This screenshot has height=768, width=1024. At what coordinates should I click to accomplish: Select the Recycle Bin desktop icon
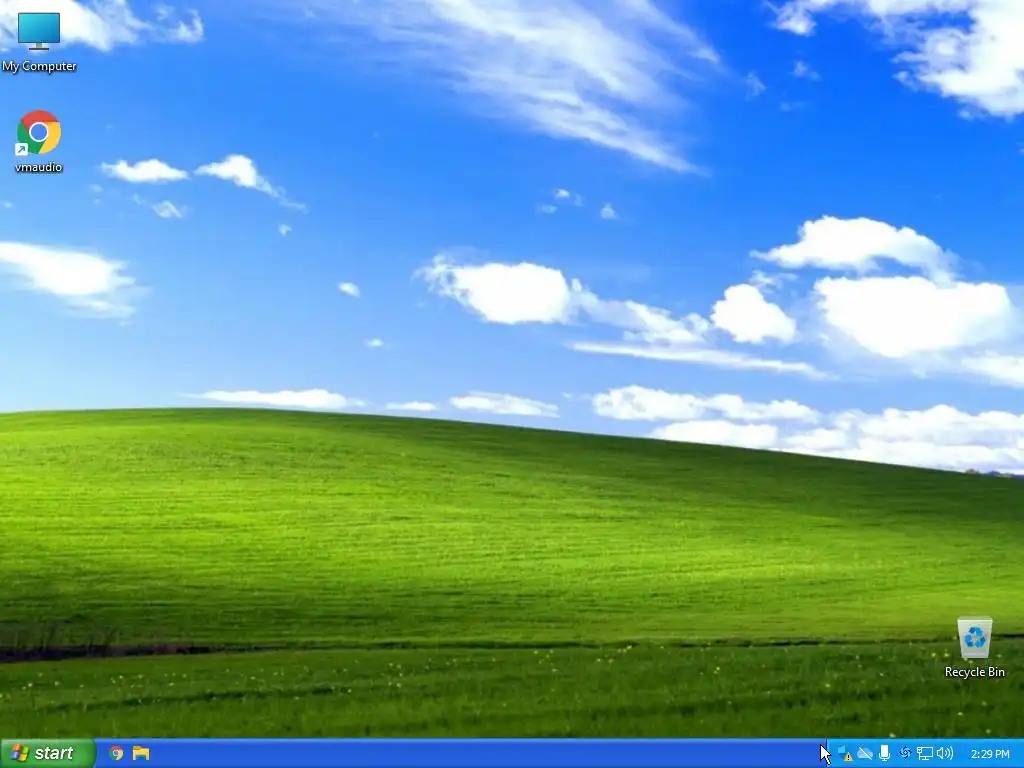(974, 638)
